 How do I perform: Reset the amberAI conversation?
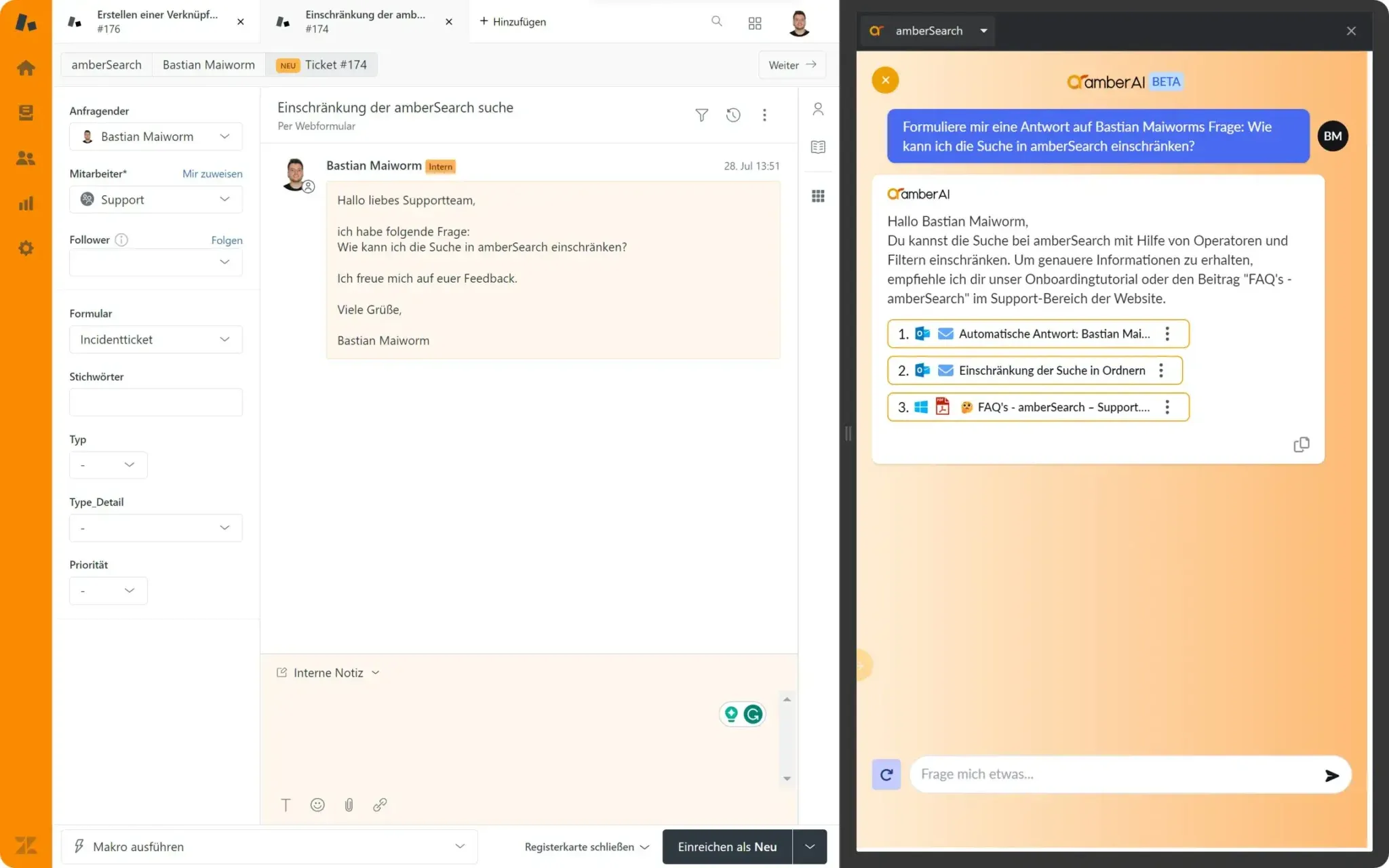886,774
